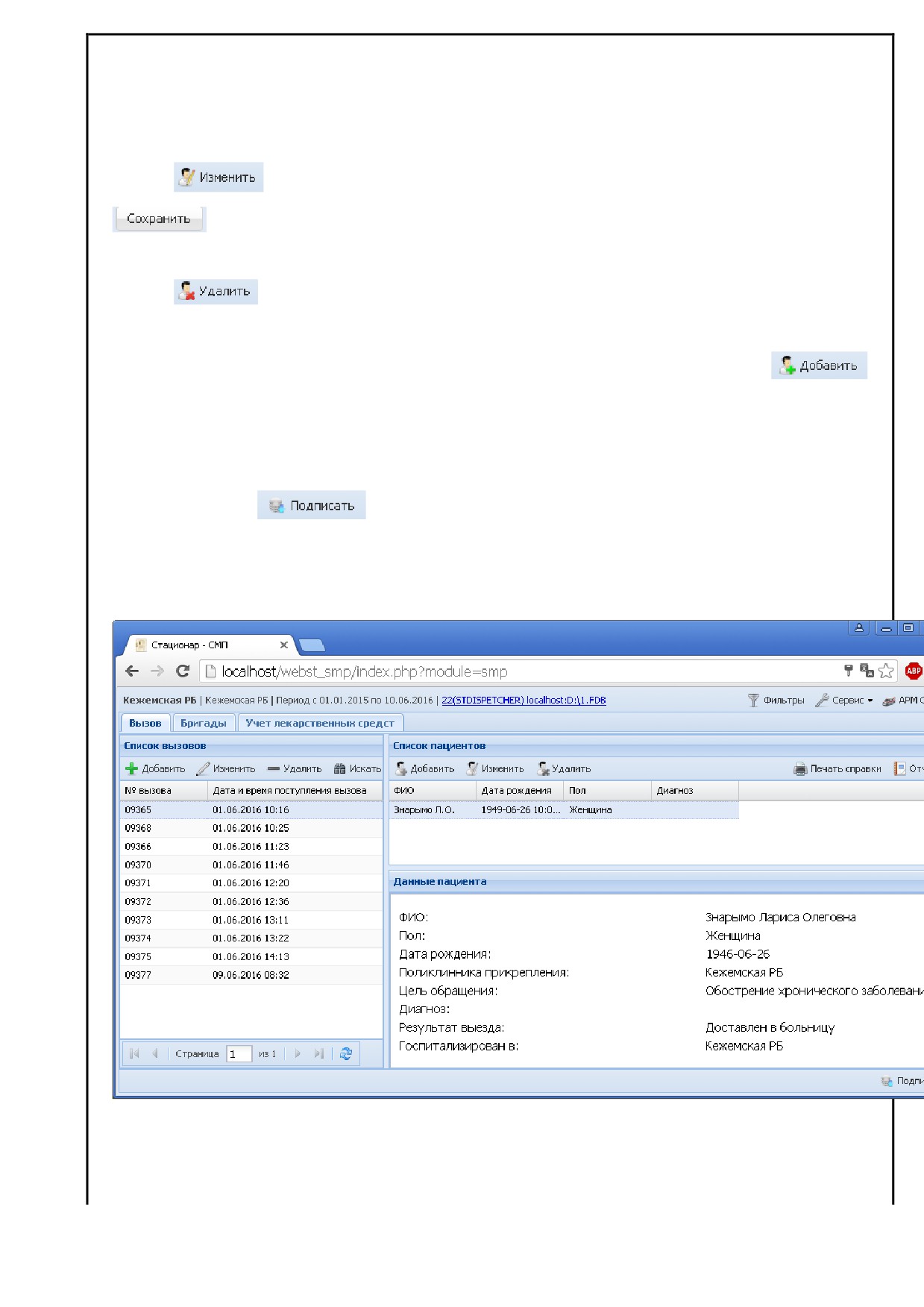Click the standalone Удалить button image above screenshot
Screen dimensions: 924x1307
tap(216, 292)
